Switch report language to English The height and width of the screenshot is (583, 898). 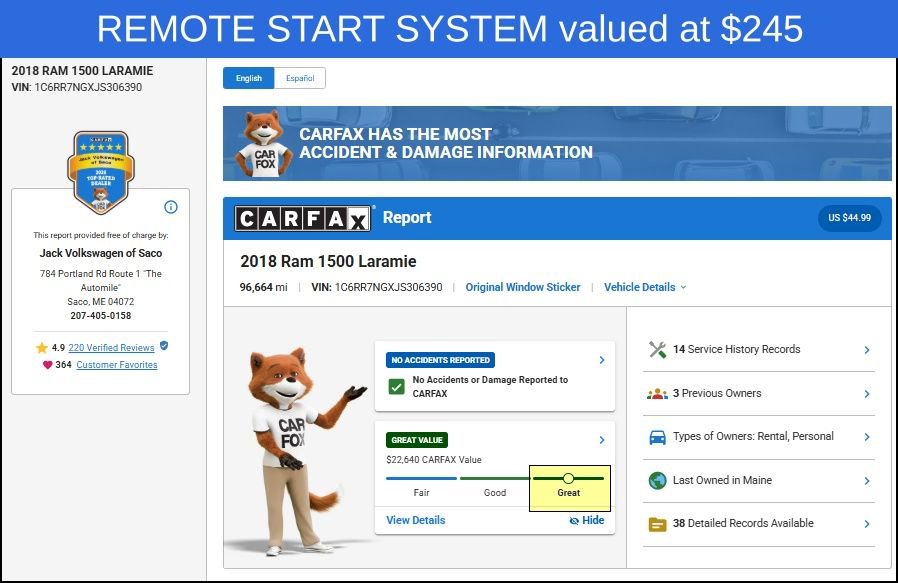pos(249,78)
